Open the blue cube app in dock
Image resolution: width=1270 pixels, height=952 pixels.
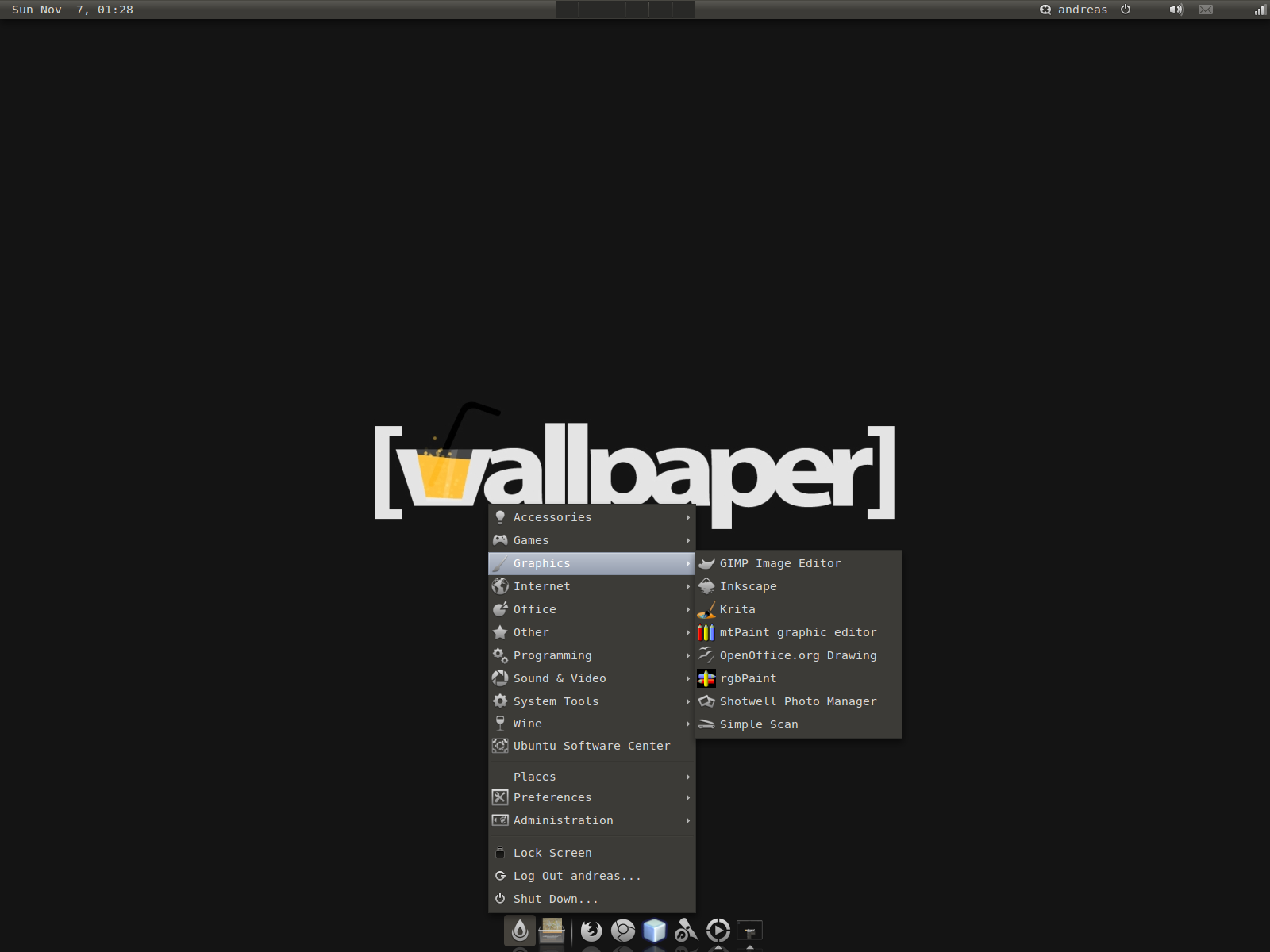(655, 931)
